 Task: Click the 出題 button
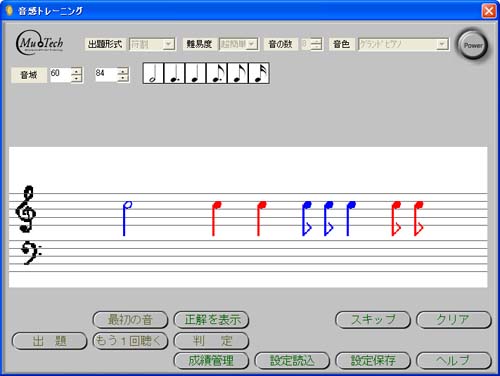coord(49,341)
